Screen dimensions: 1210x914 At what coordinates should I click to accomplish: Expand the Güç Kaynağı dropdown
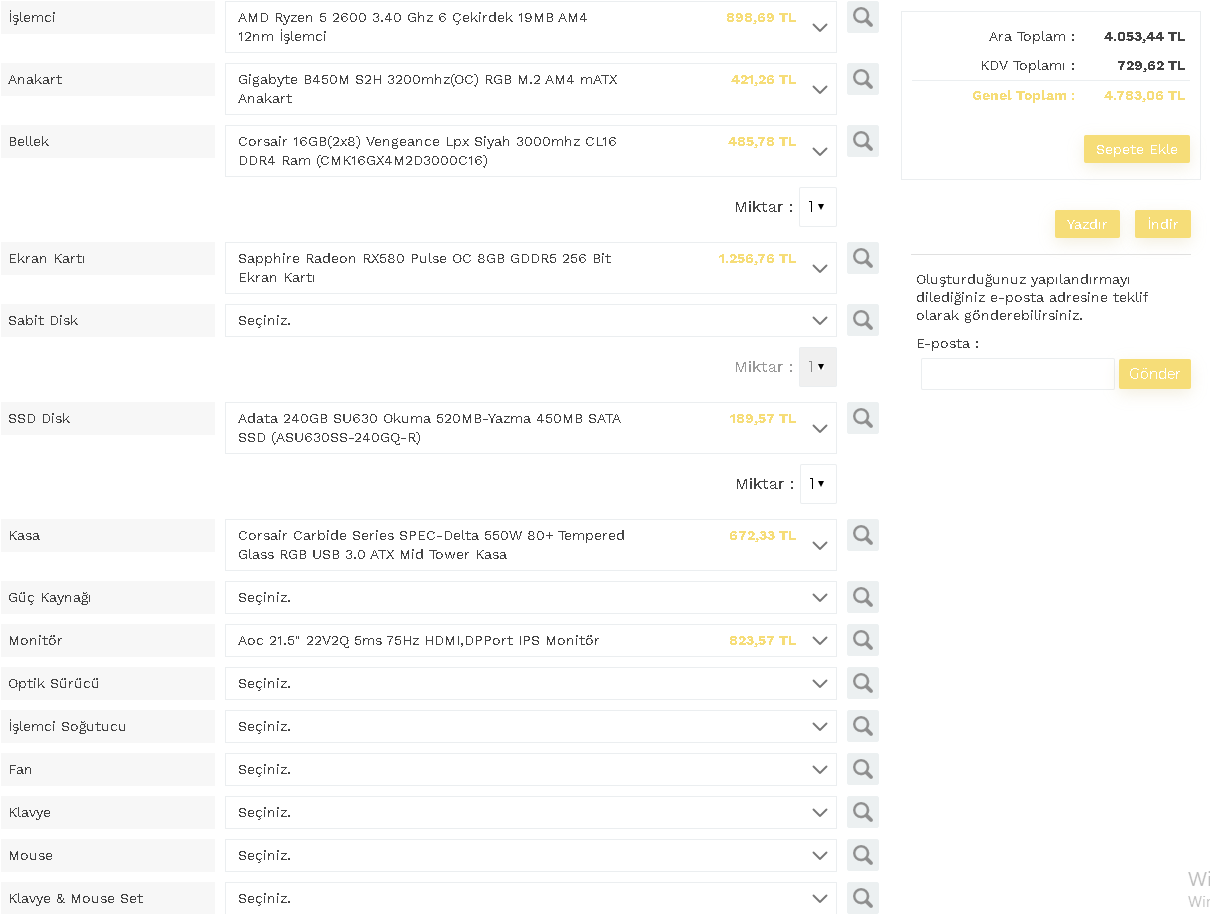click(530, 598)
